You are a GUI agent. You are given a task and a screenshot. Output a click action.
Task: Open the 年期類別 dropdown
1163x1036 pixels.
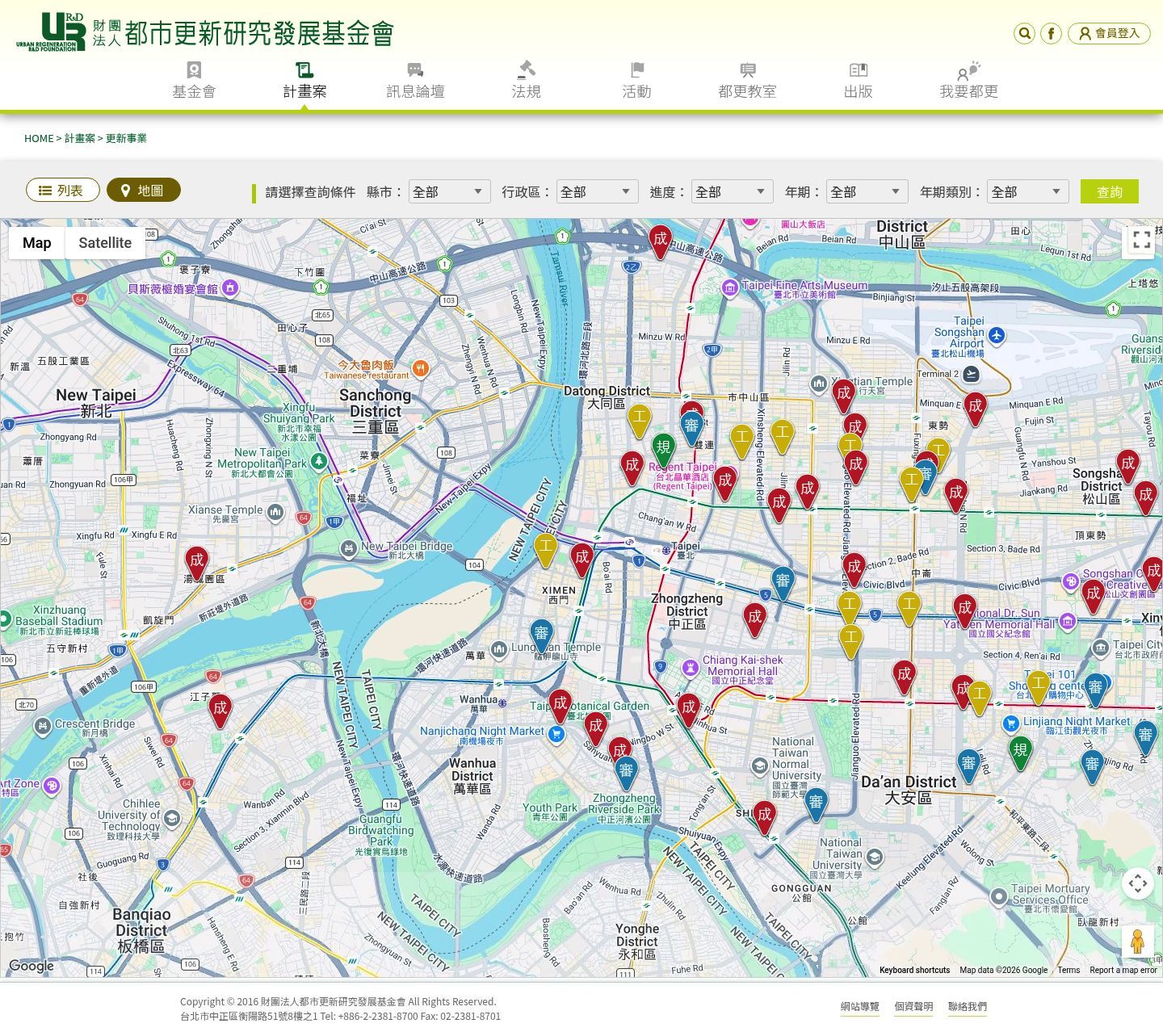(x=1027, y=191)
